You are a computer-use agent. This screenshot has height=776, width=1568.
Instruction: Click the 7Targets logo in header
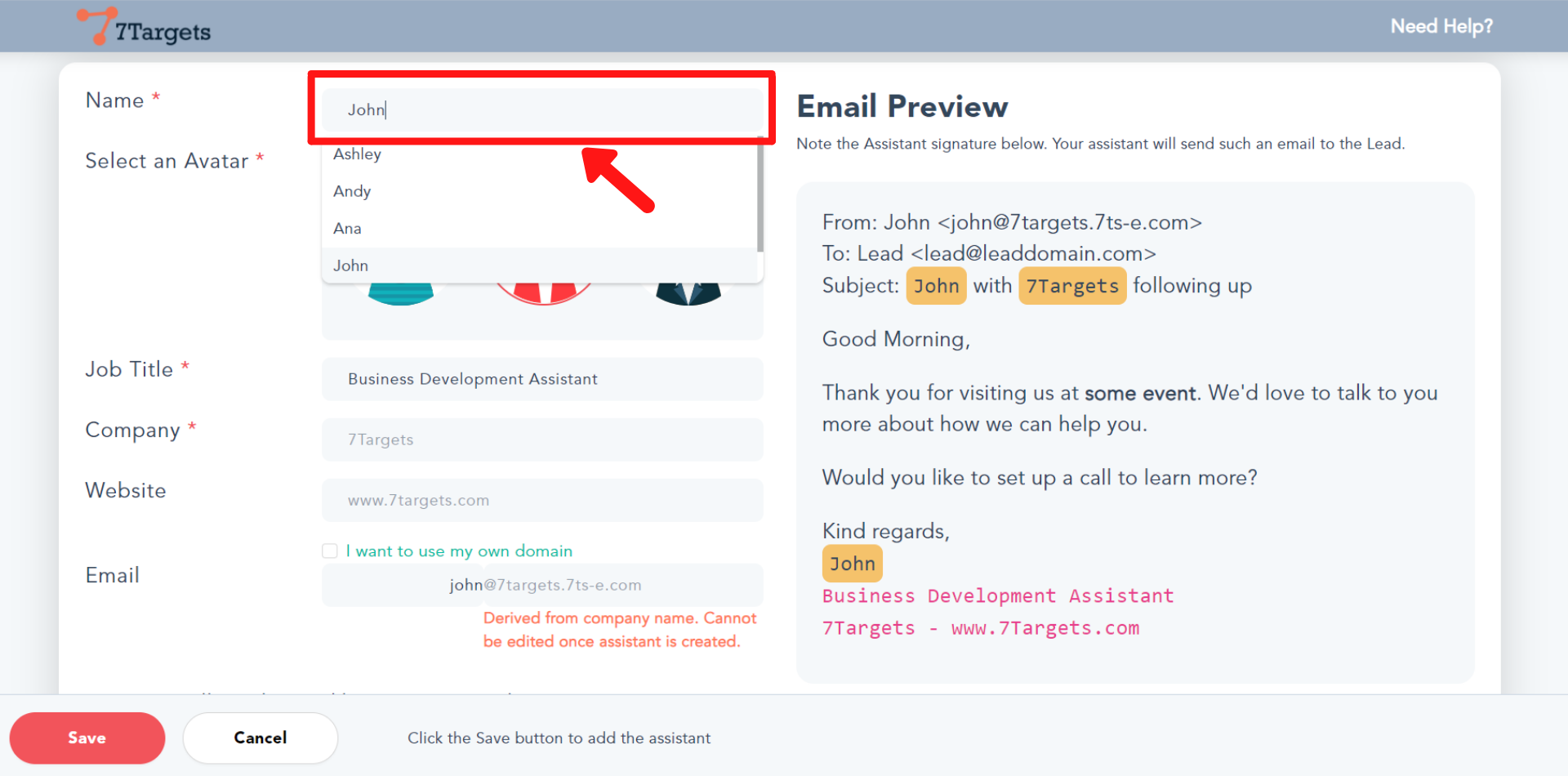pos(145,27)
